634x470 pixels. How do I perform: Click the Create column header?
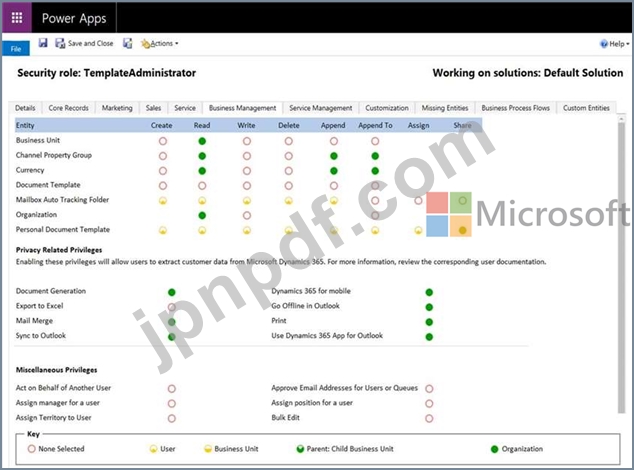coord(161,125)
